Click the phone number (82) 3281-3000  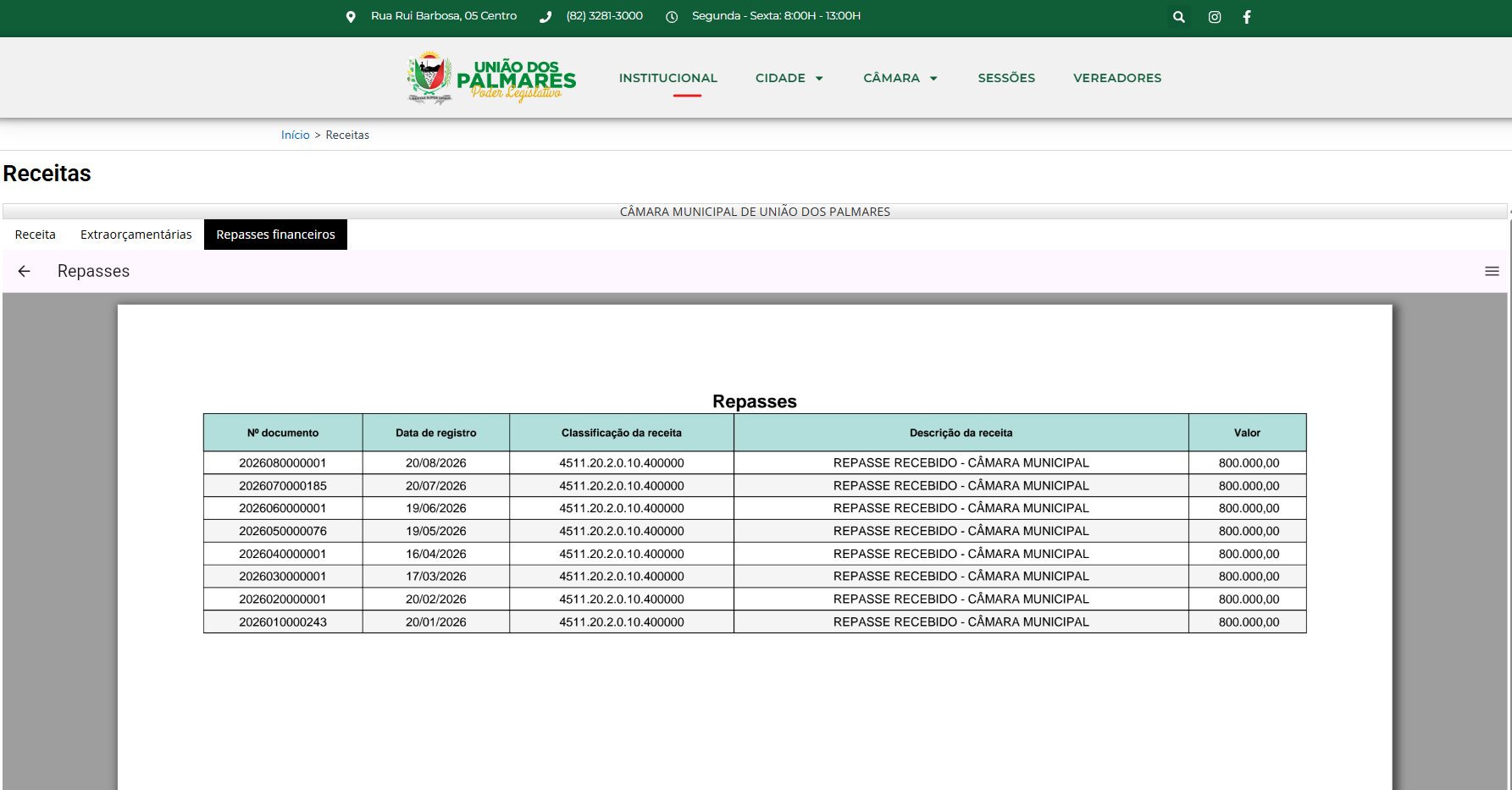[x=605, y=16]
